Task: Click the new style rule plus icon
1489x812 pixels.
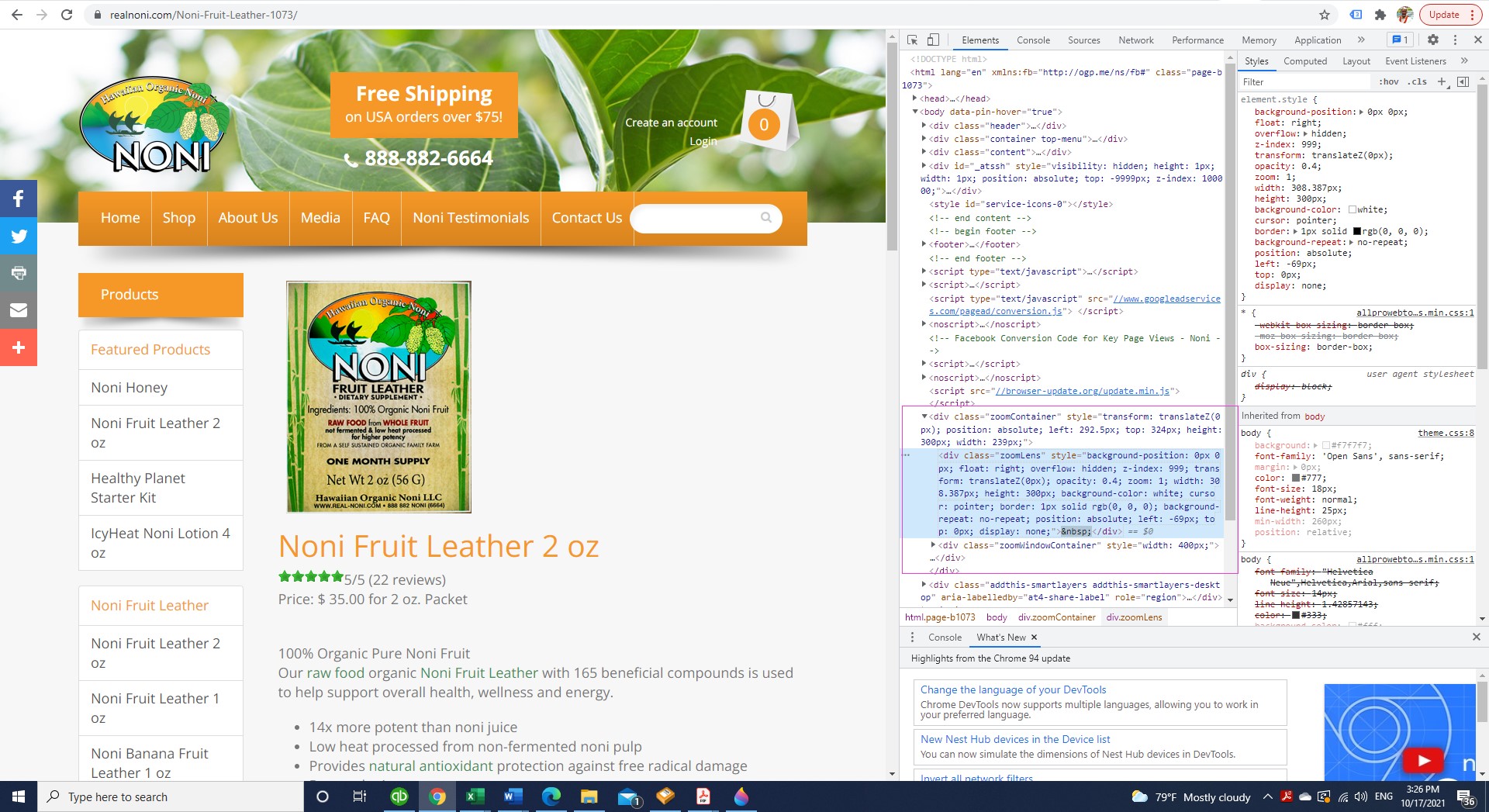Action: coord(1442,81)
